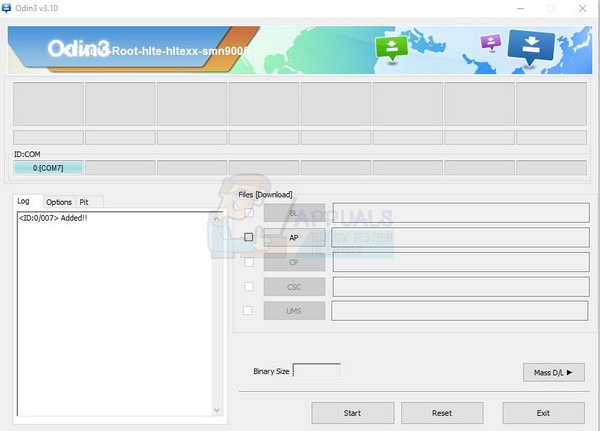
Task: Click the Exit button
Action: 543,413
